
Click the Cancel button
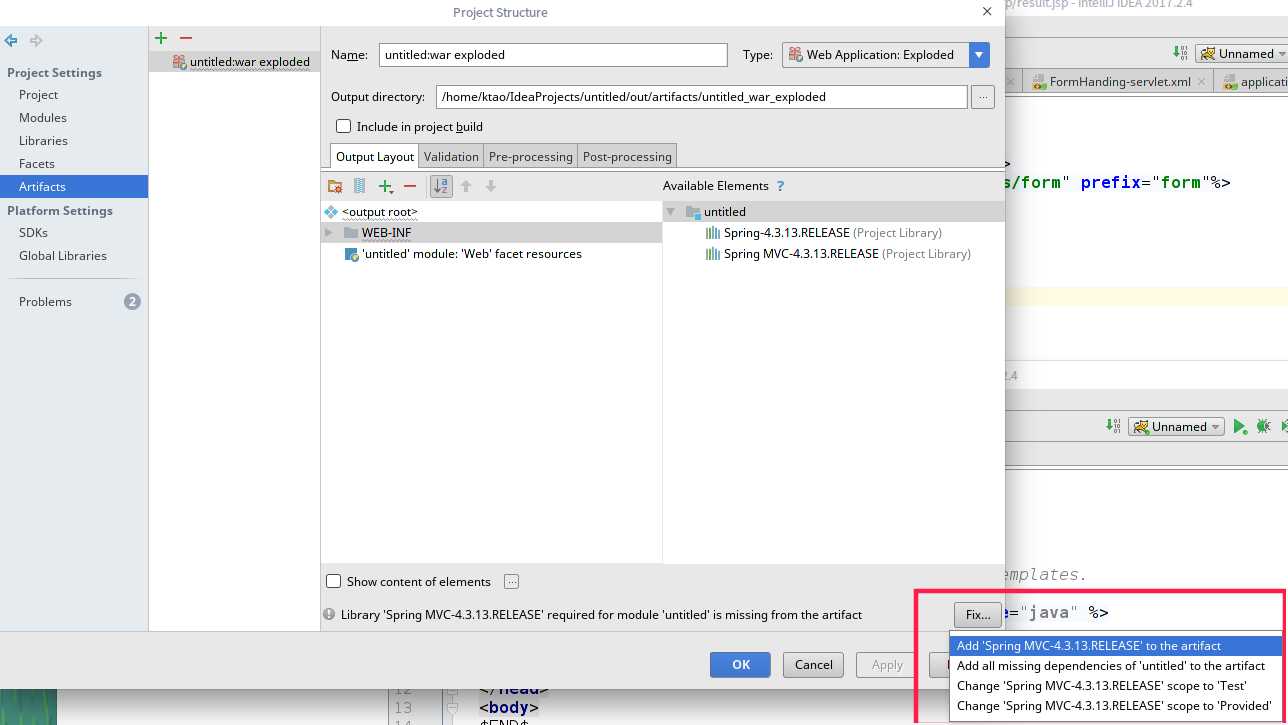tap(814, 664)
